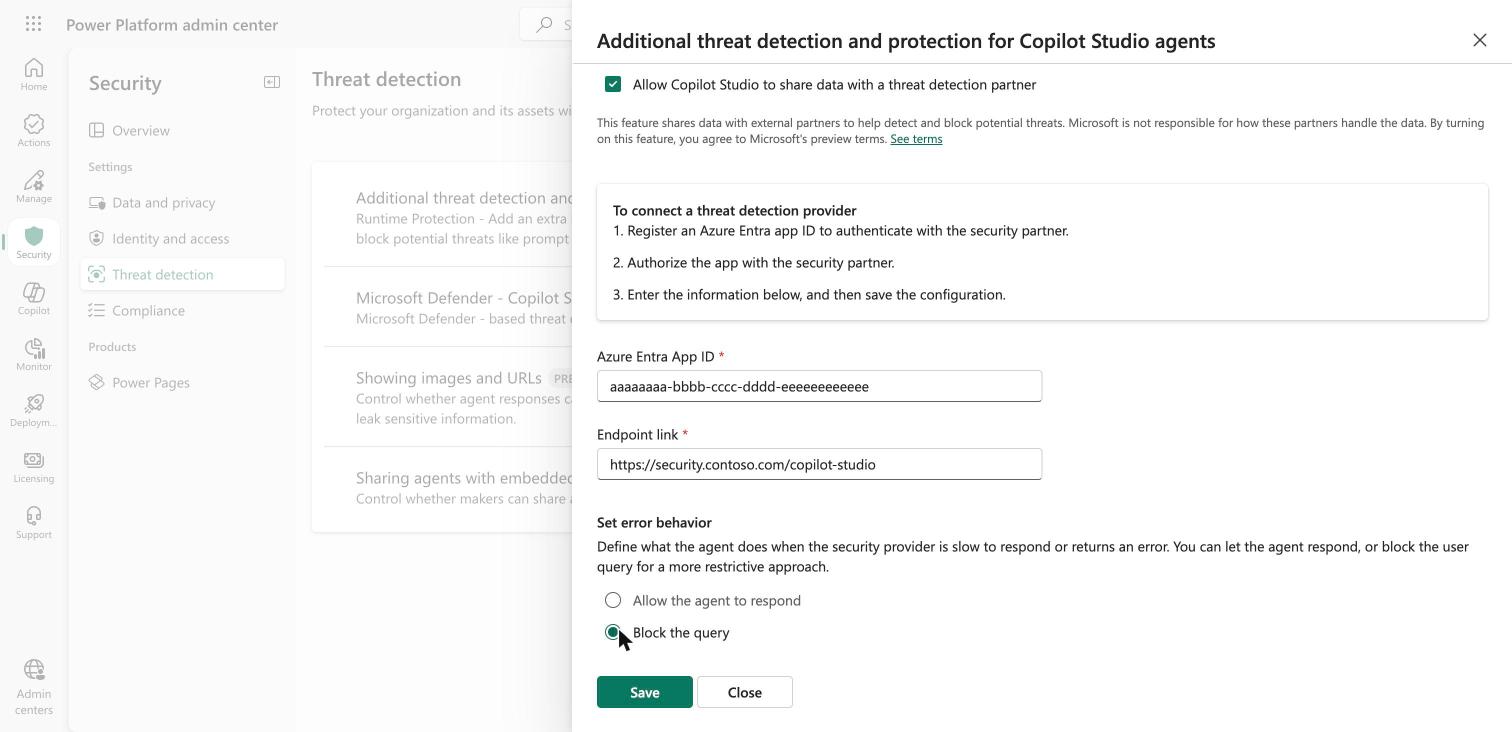The image size is (1512, 732).
Task: Click the Endpoint link input field
Action: [x=819, y=464]
